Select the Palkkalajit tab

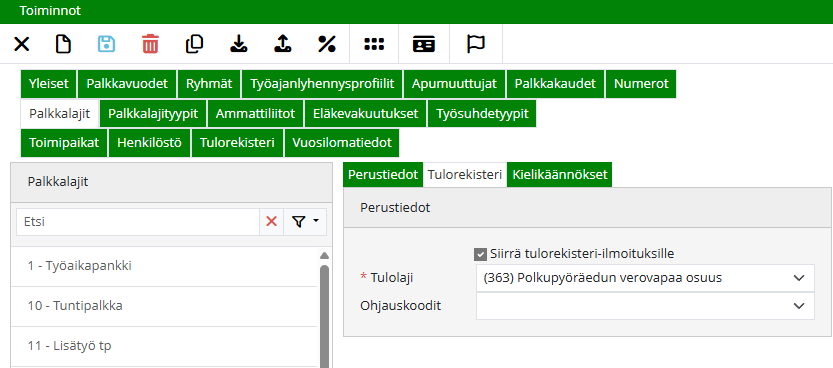pyautogui.click(x=60, y=114)
